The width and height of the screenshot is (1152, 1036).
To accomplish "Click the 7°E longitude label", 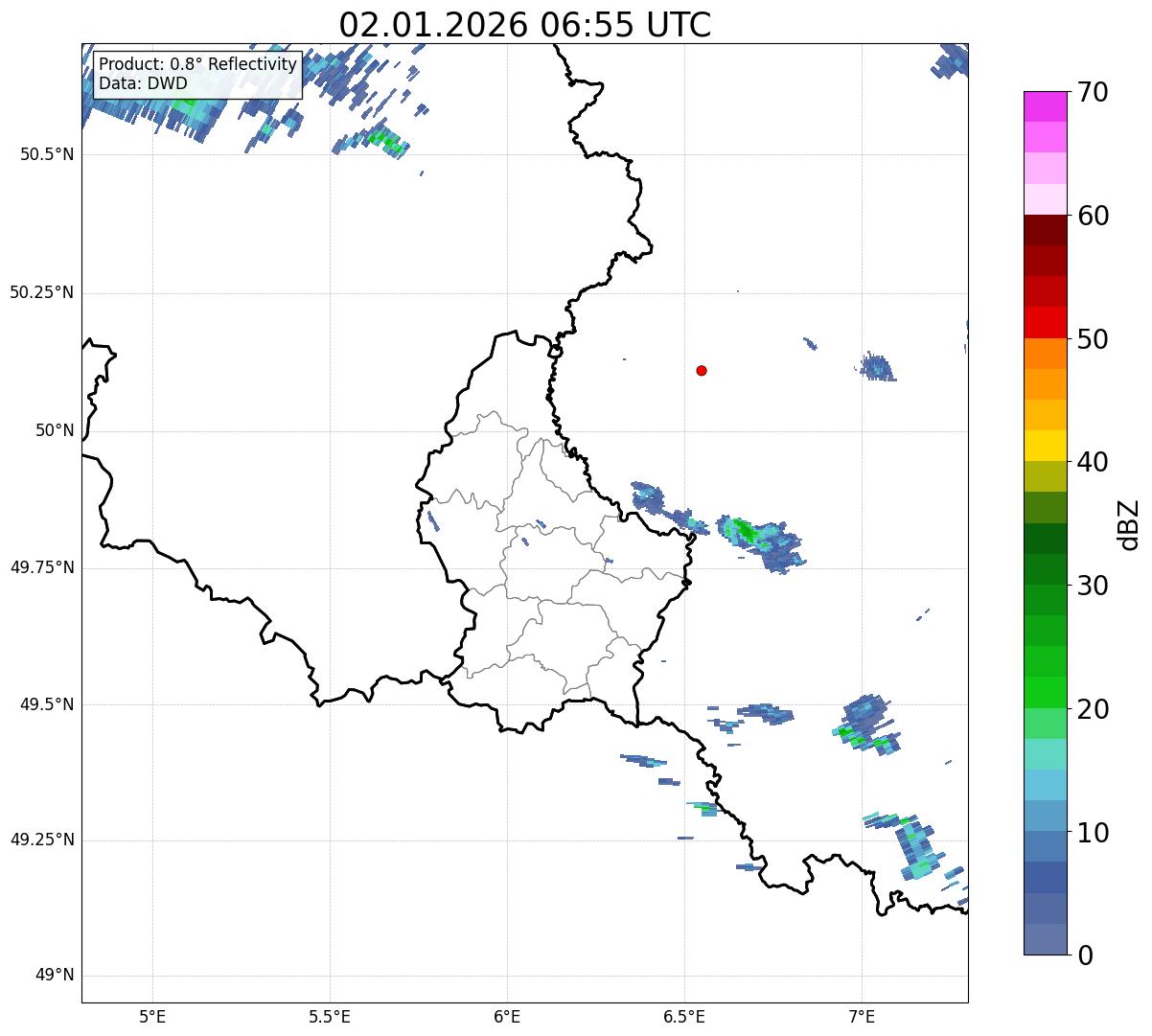I will [x=862, y=1016].
